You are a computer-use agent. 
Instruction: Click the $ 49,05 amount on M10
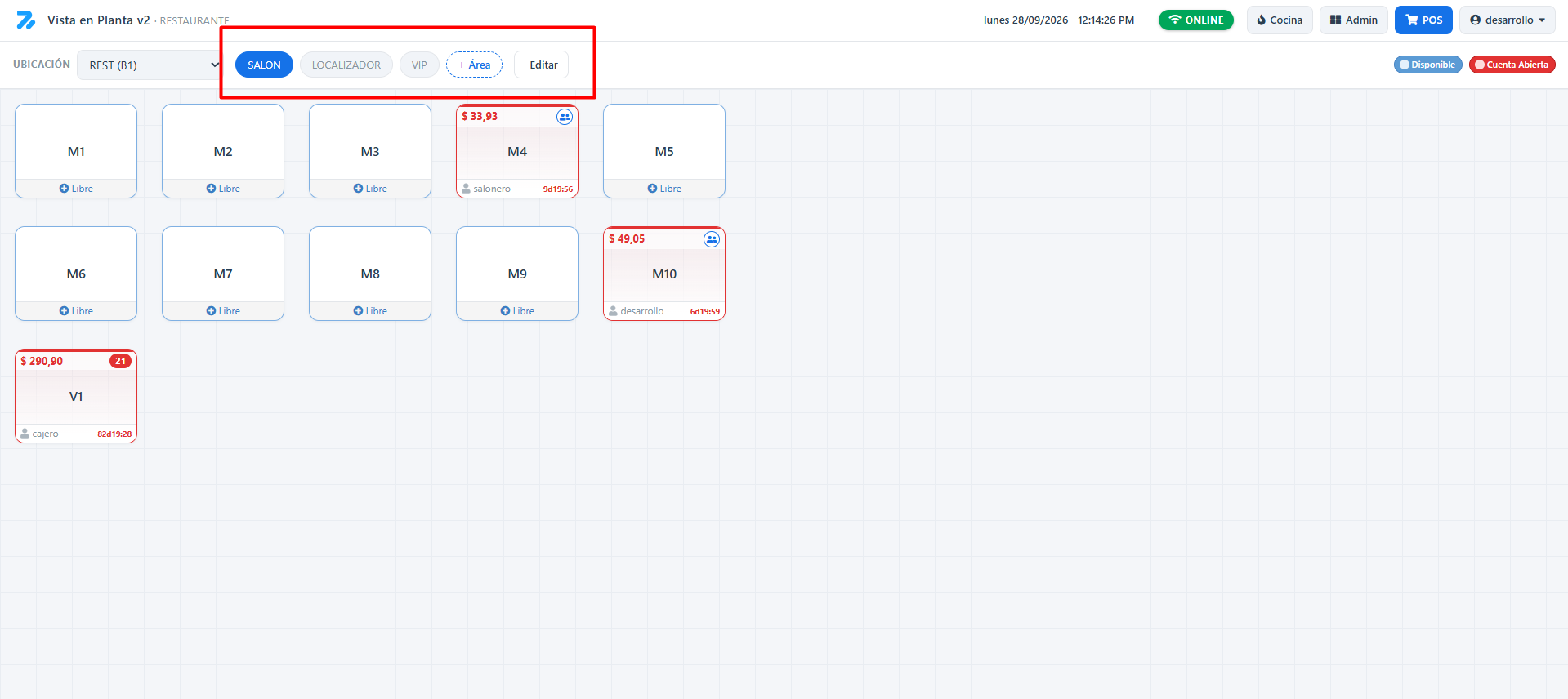point(627,238)
